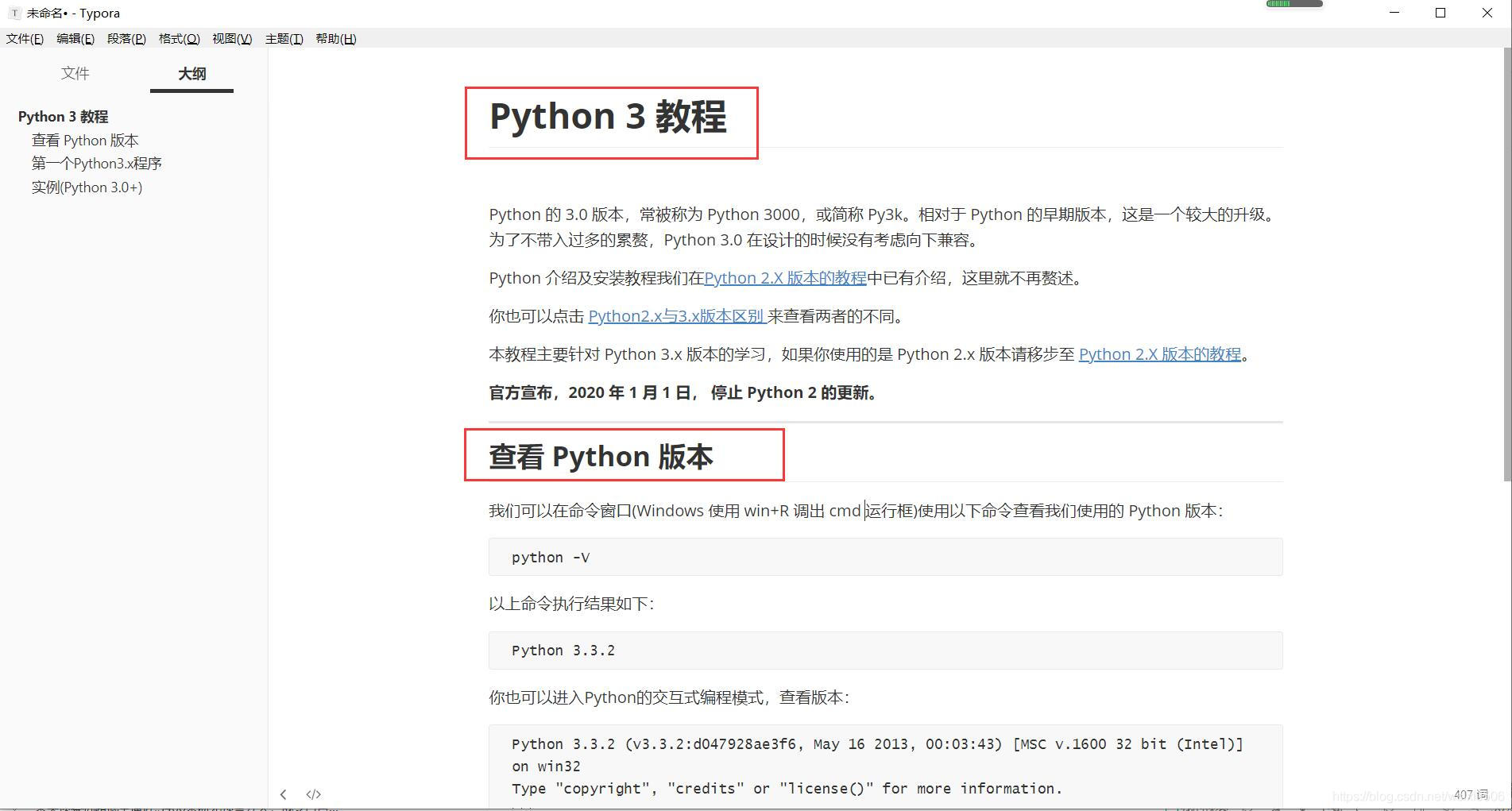Click the Python 3 教程 main heading

point(608,117)
